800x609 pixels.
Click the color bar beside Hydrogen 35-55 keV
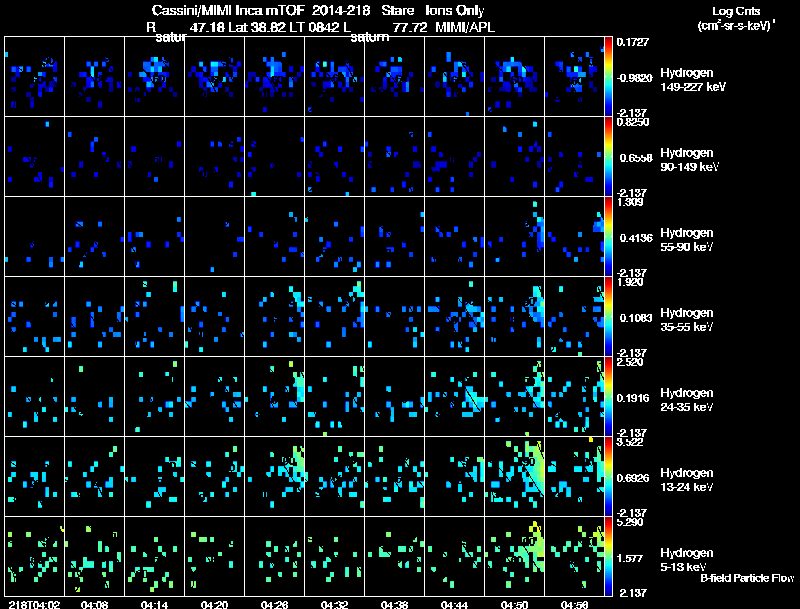pos(608,316)
